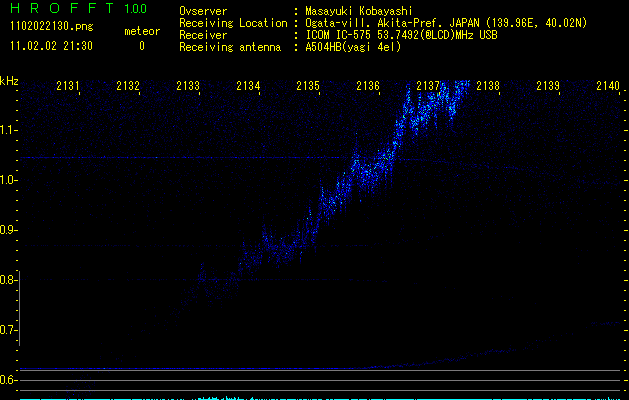Screen dimensions: 629x400
Task: Click the 0.8 frequency axis label
Action: [x=8, y=280]
